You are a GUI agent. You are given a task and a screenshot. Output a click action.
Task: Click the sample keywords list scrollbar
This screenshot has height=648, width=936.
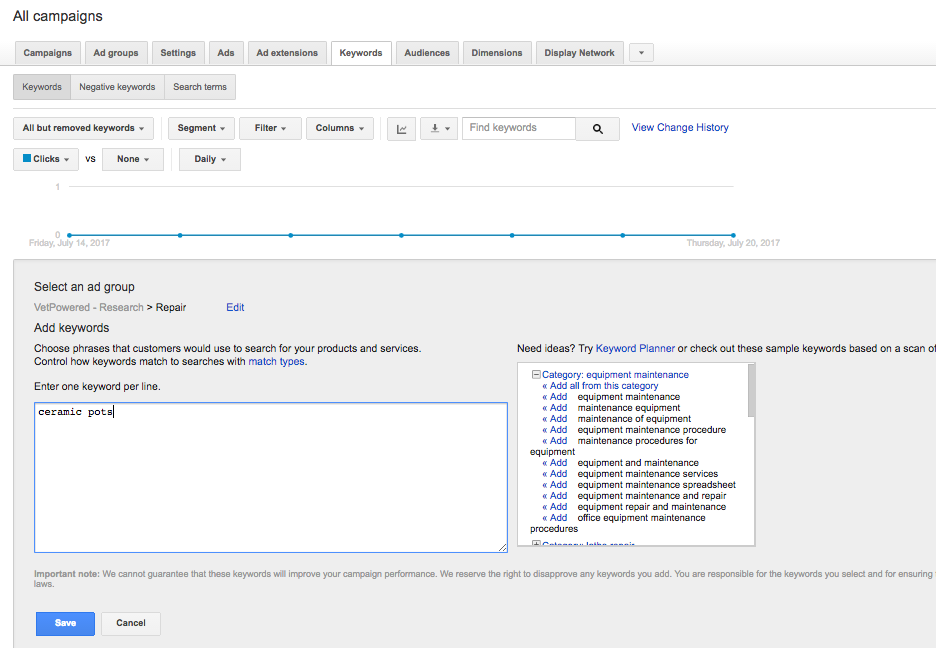(751, 391)
